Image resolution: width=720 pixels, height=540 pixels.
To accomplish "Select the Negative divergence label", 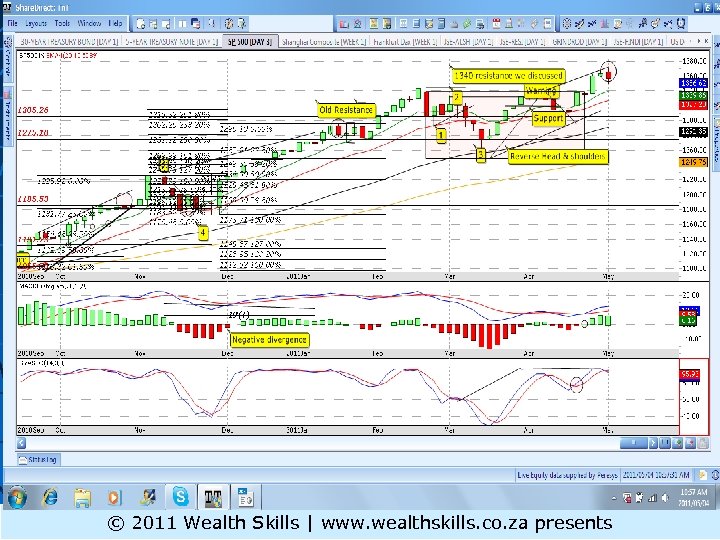I will [269, 340].
